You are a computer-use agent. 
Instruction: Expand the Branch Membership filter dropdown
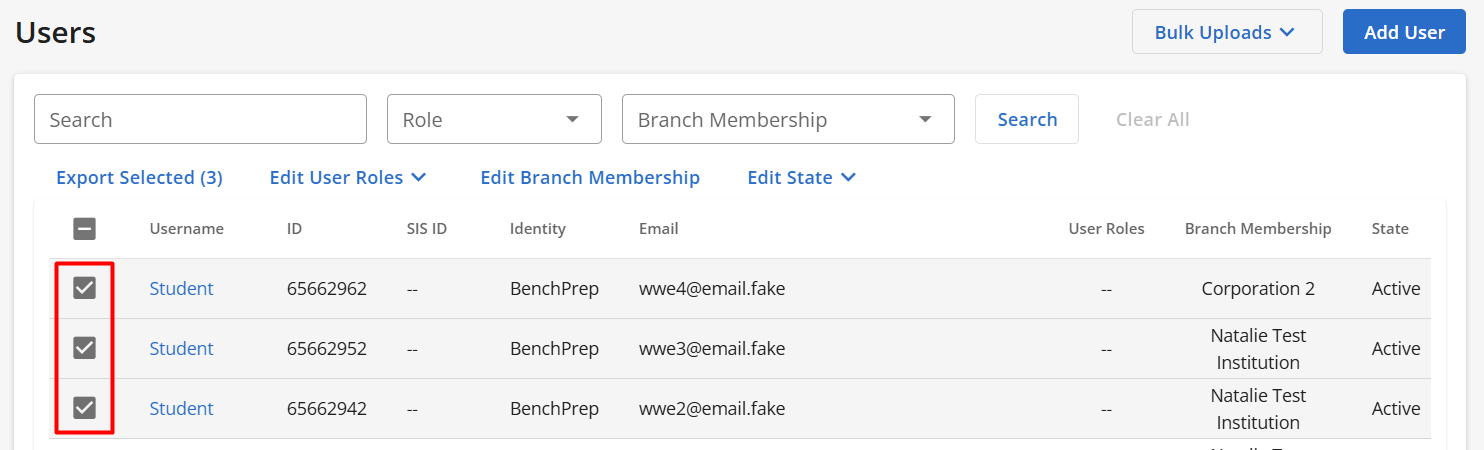point(788,119)
